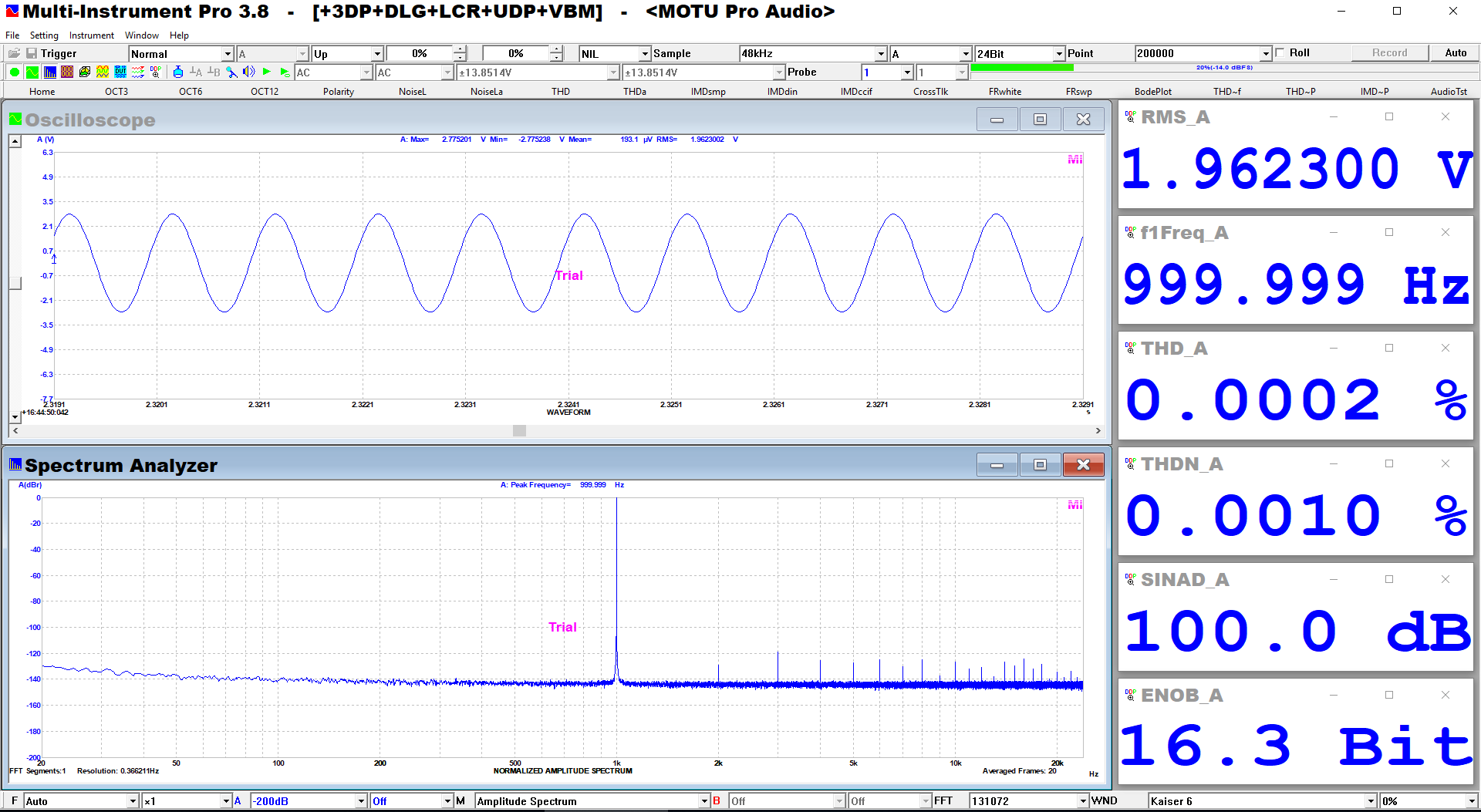
Task: Click the green circle run/stop button
Action: (14, 72)
